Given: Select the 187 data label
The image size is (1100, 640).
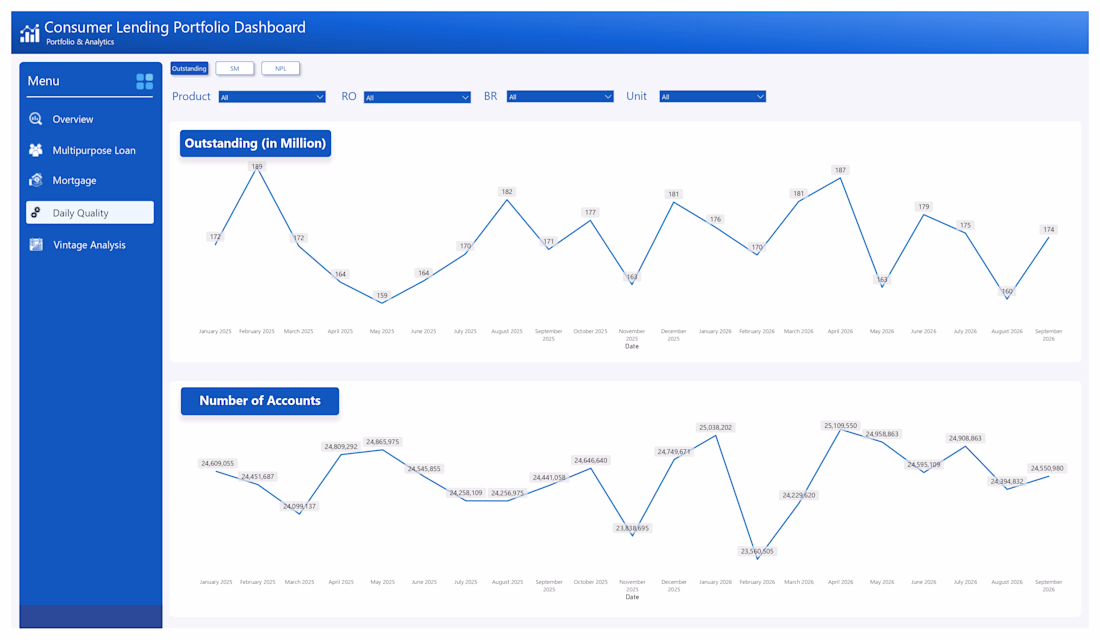Looking at the screenshot, I should [840, 170].
